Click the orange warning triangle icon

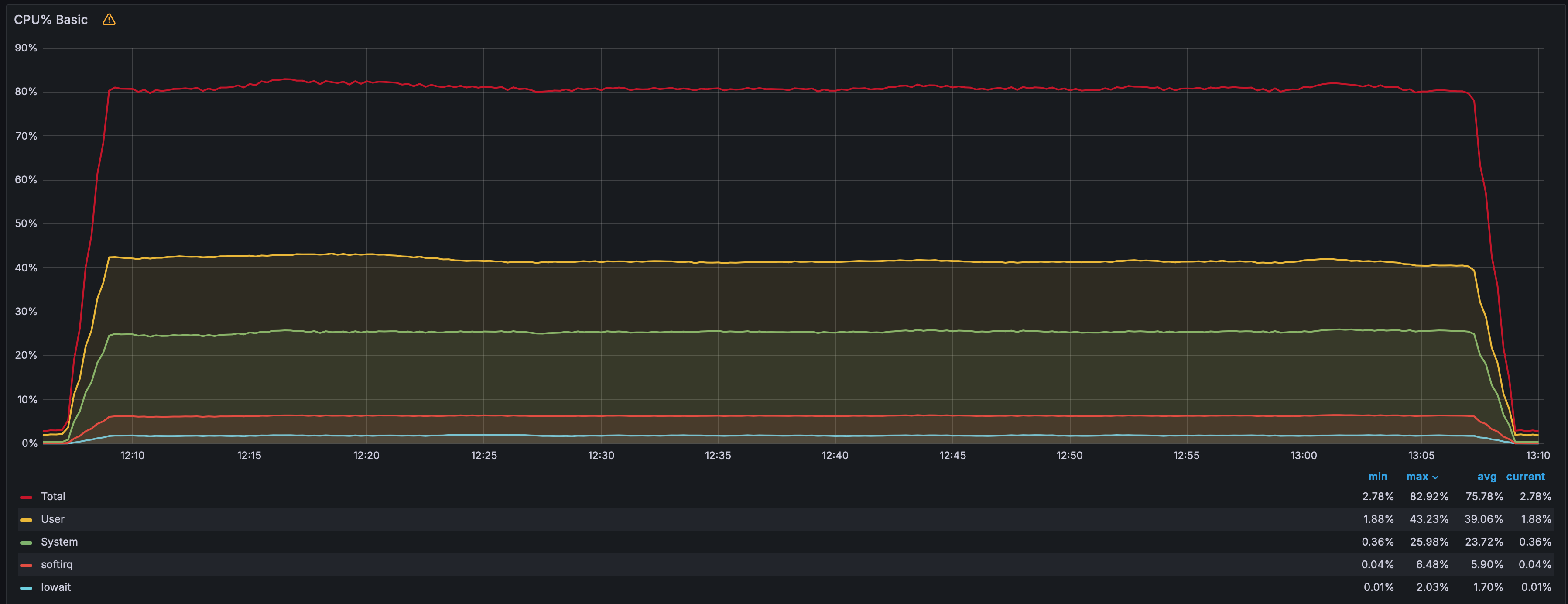click(109, 20)
